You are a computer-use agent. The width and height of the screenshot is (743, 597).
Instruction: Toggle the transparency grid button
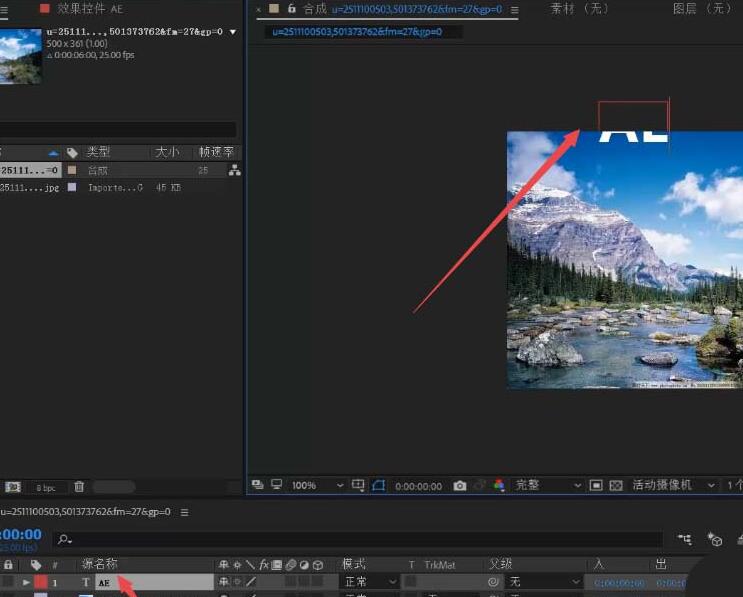(x=616, y=486)
